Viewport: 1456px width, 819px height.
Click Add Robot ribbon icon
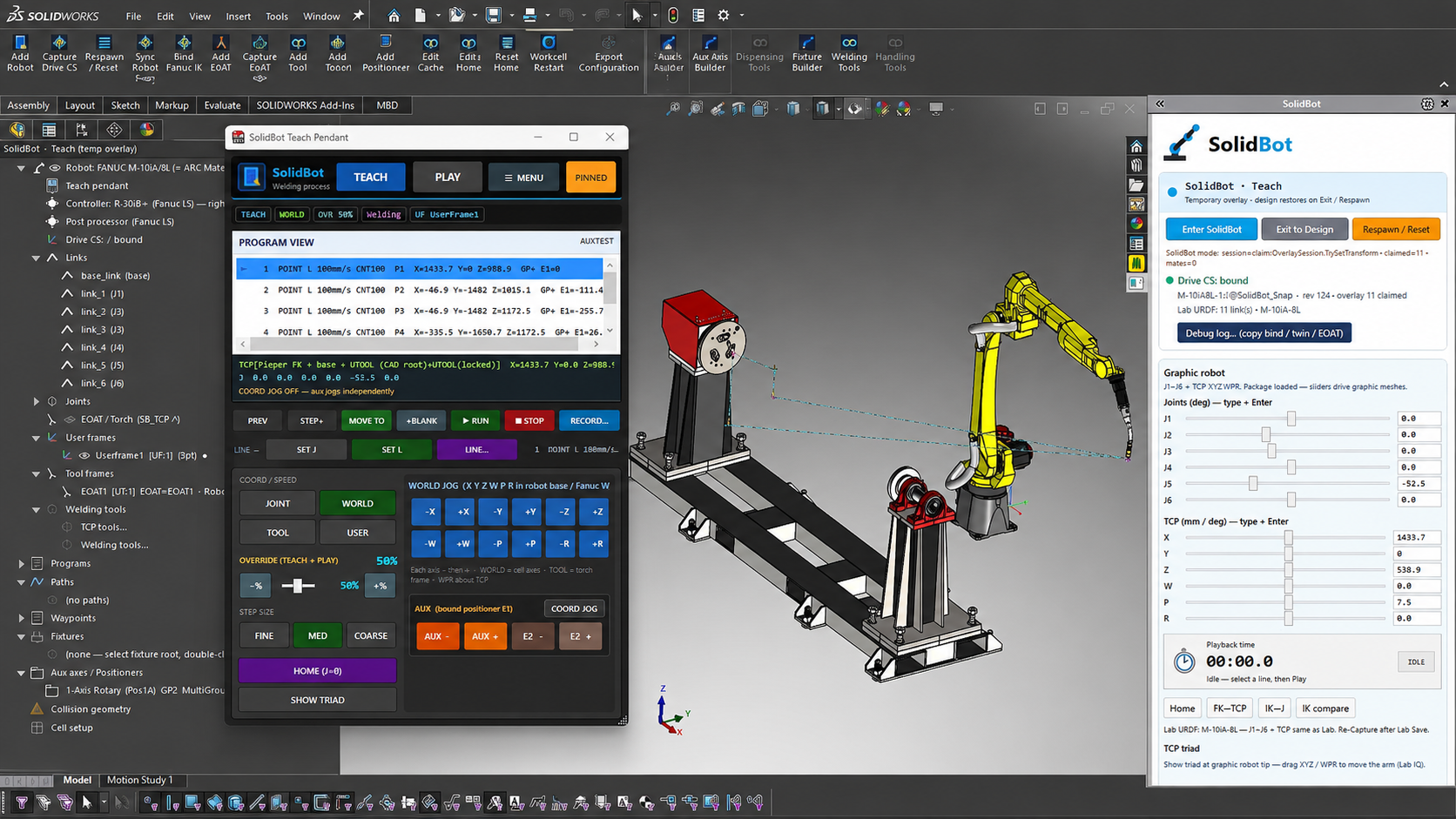pos(20,54)
